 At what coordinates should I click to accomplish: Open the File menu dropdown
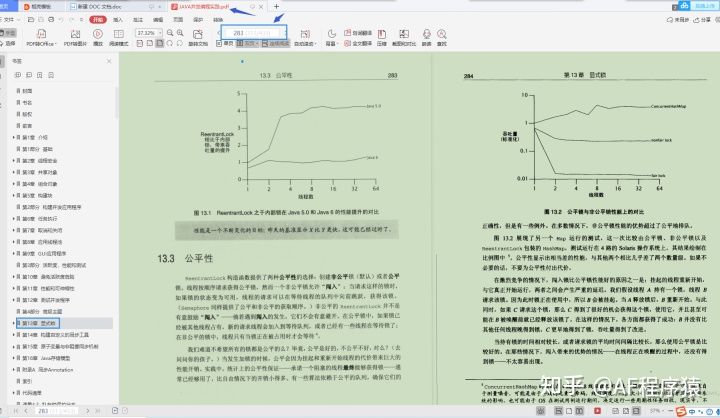pos(11,20)
